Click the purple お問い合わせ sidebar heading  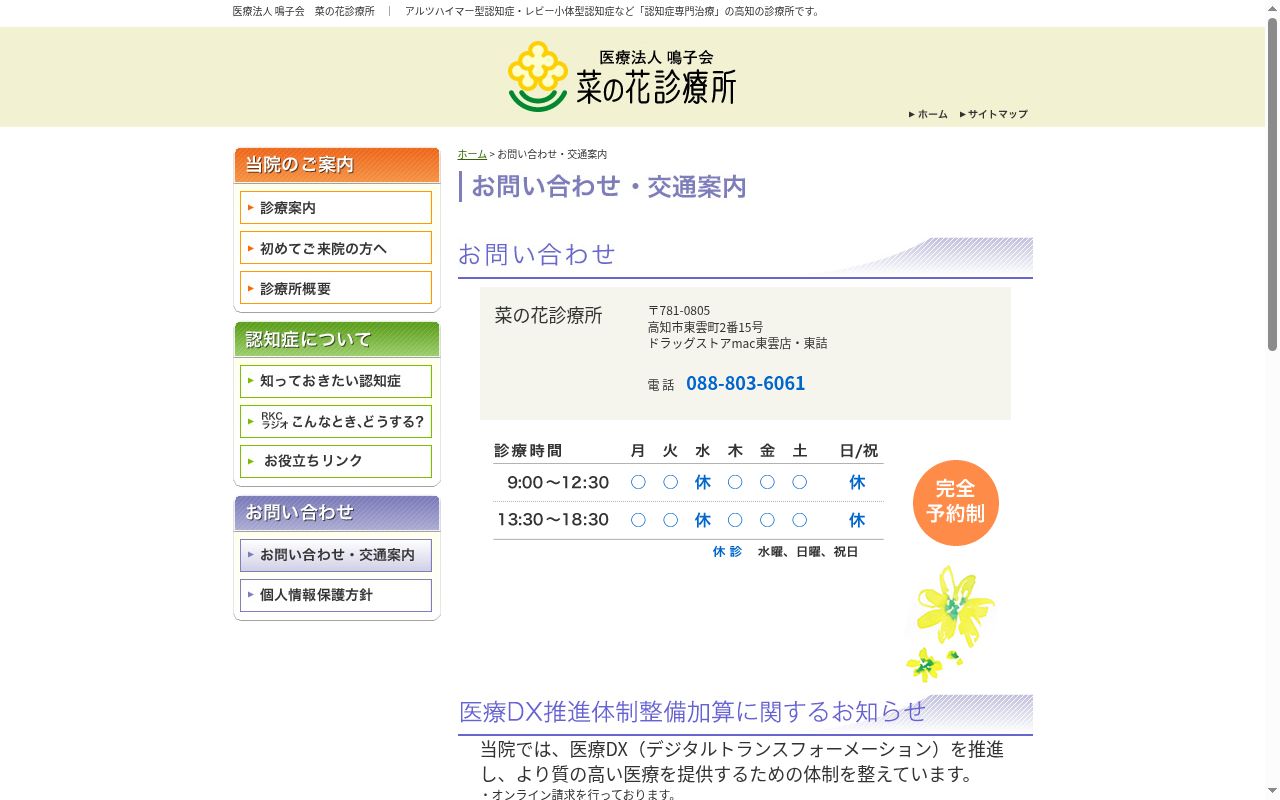(x=337, y=513)
